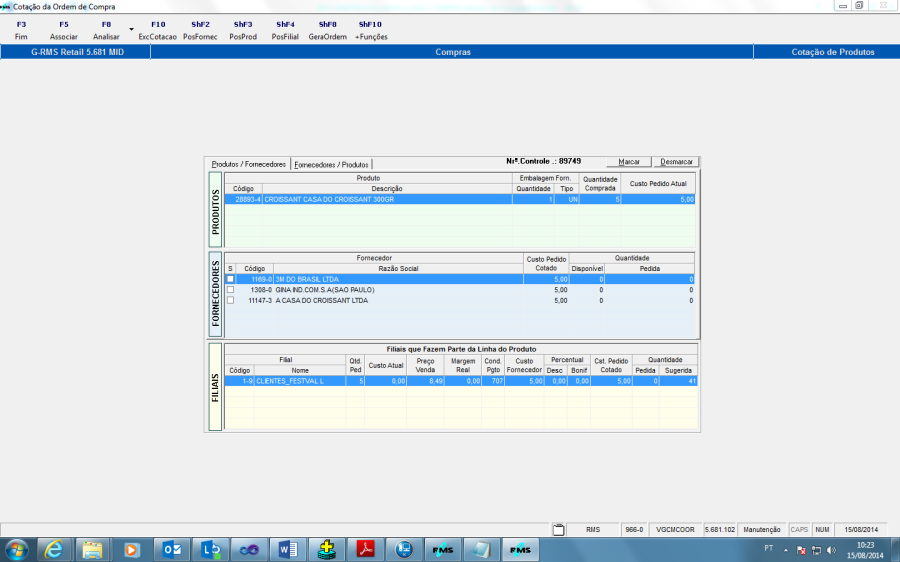
Task: Open Adobe Reader from the taskbar
Action: (366, 550)
